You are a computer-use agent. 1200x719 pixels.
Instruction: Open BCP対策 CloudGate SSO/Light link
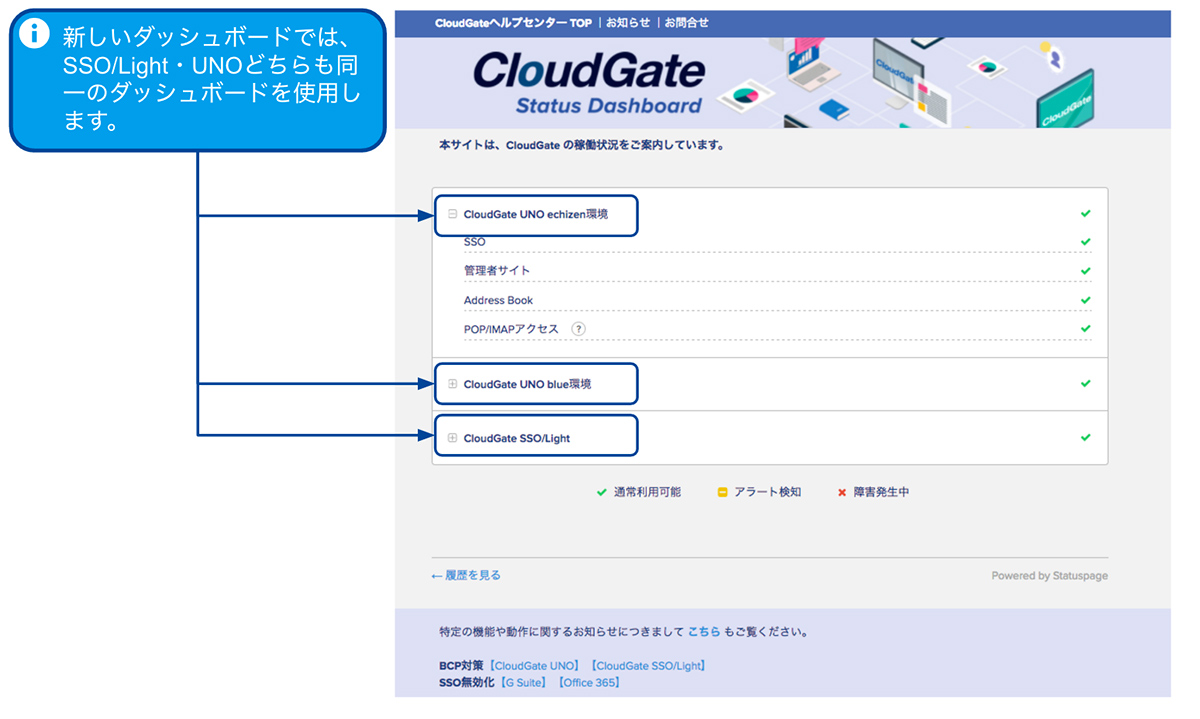coord(648,666)
